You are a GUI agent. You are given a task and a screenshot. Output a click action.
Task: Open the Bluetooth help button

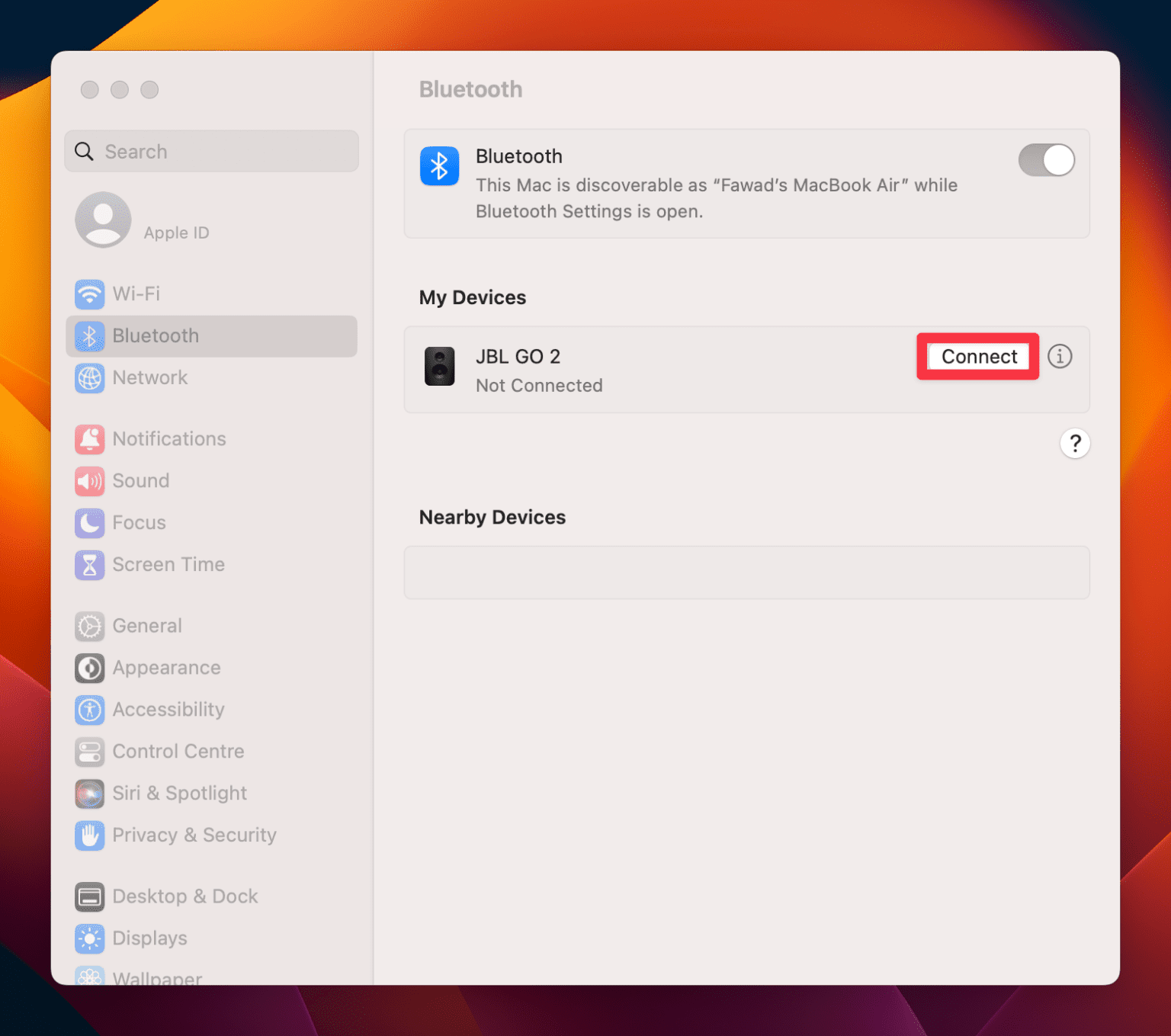(x=1075, y=443)
